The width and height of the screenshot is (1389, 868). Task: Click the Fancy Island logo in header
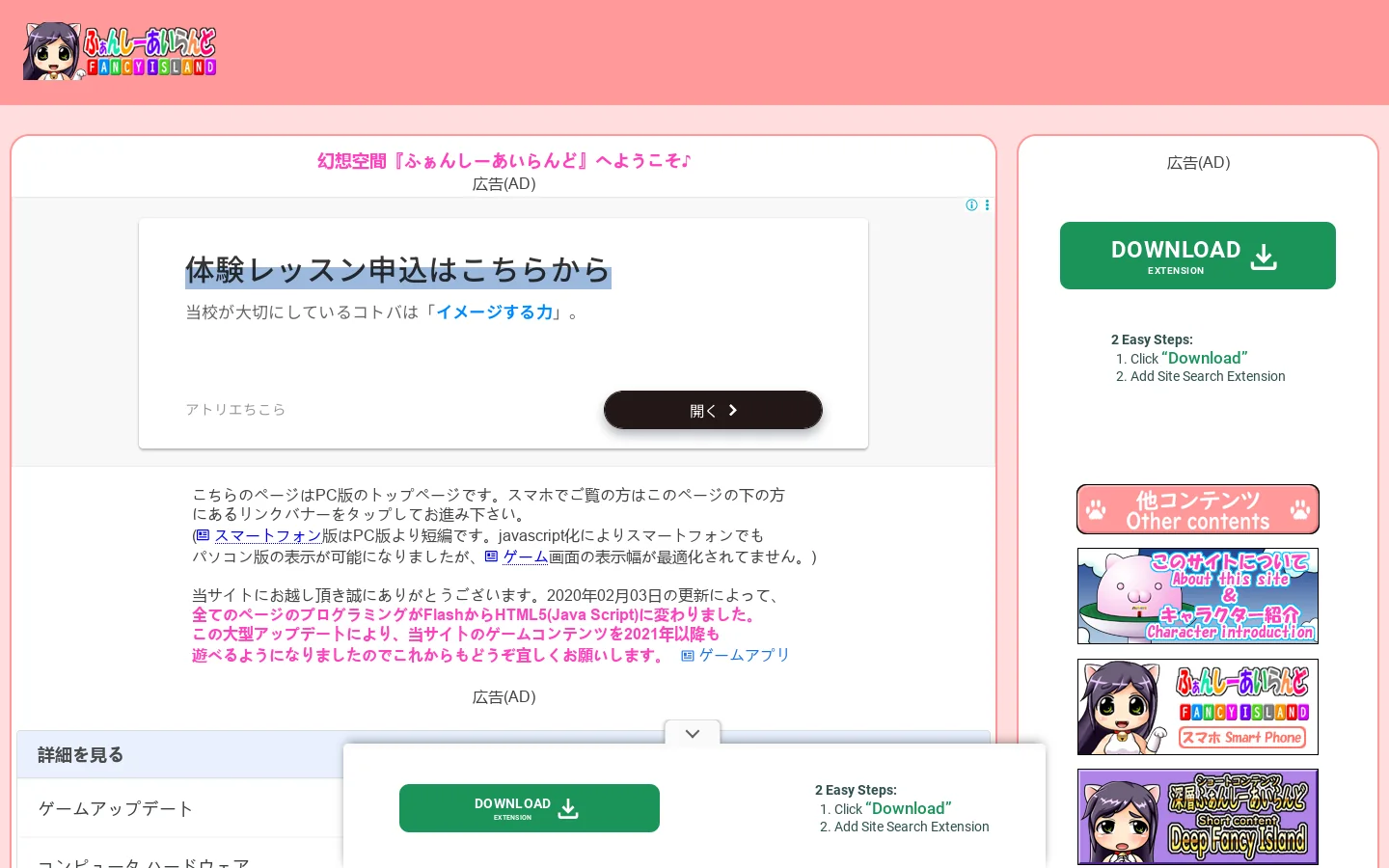120,51
